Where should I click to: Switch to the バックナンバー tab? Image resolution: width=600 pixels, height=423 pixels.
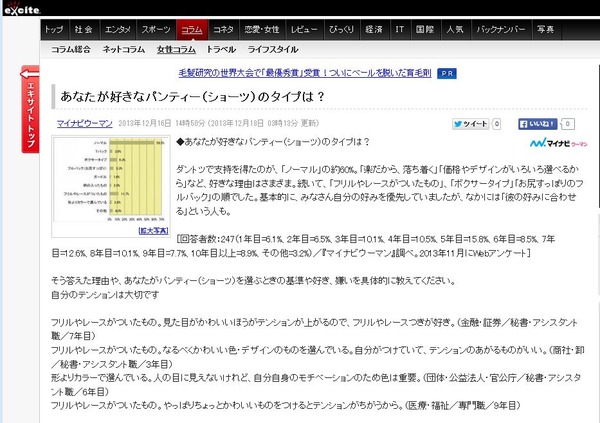pos(501,29)
